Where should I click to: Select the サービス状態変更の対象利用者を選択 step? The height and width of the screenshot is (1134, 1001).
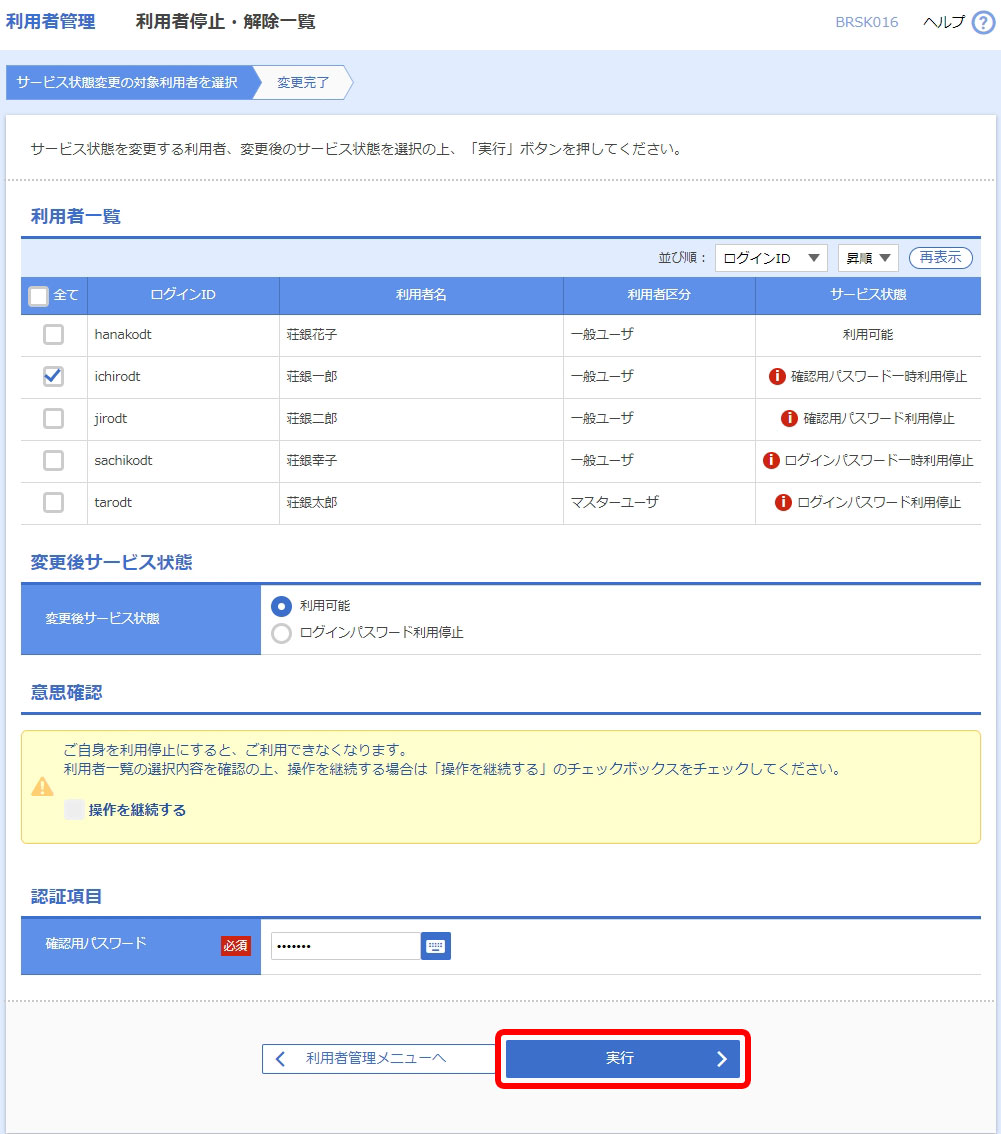click(127, 83)
